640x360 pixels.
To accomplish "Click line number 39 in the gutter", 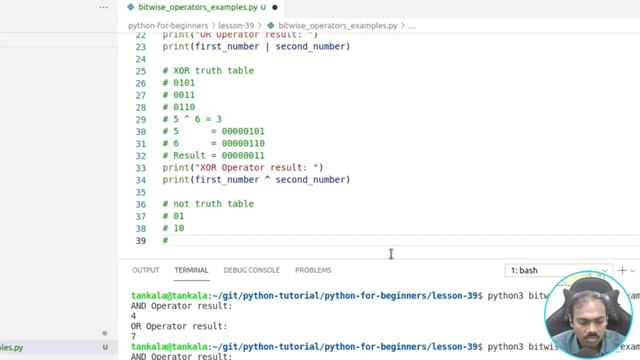I will click(x=140, y=241).
